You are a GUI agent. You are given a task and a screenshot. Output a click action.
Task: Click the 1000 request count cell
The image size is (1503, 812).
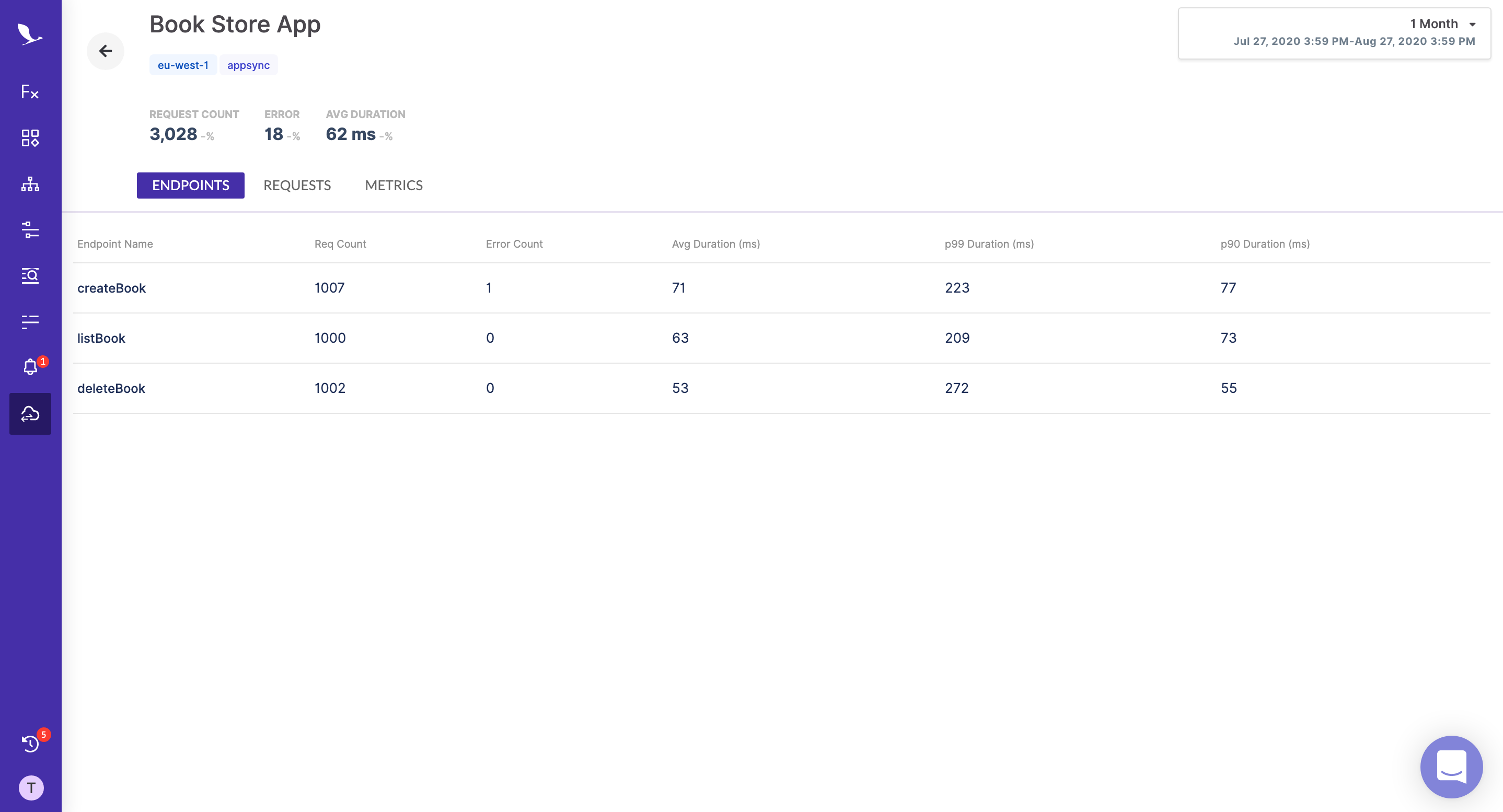pyautogui.click(x=330, y=338)
